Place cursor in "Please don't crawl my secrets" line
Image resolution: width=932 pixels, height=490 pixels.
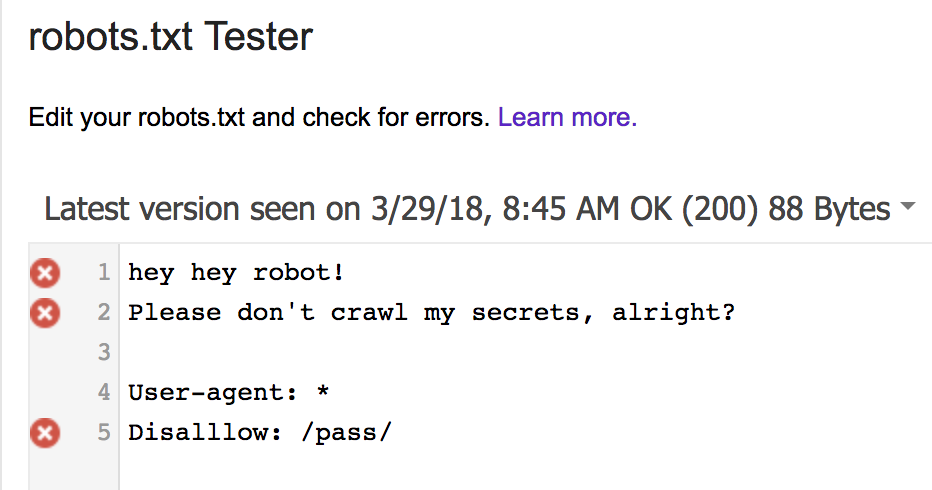pos(431,313)
